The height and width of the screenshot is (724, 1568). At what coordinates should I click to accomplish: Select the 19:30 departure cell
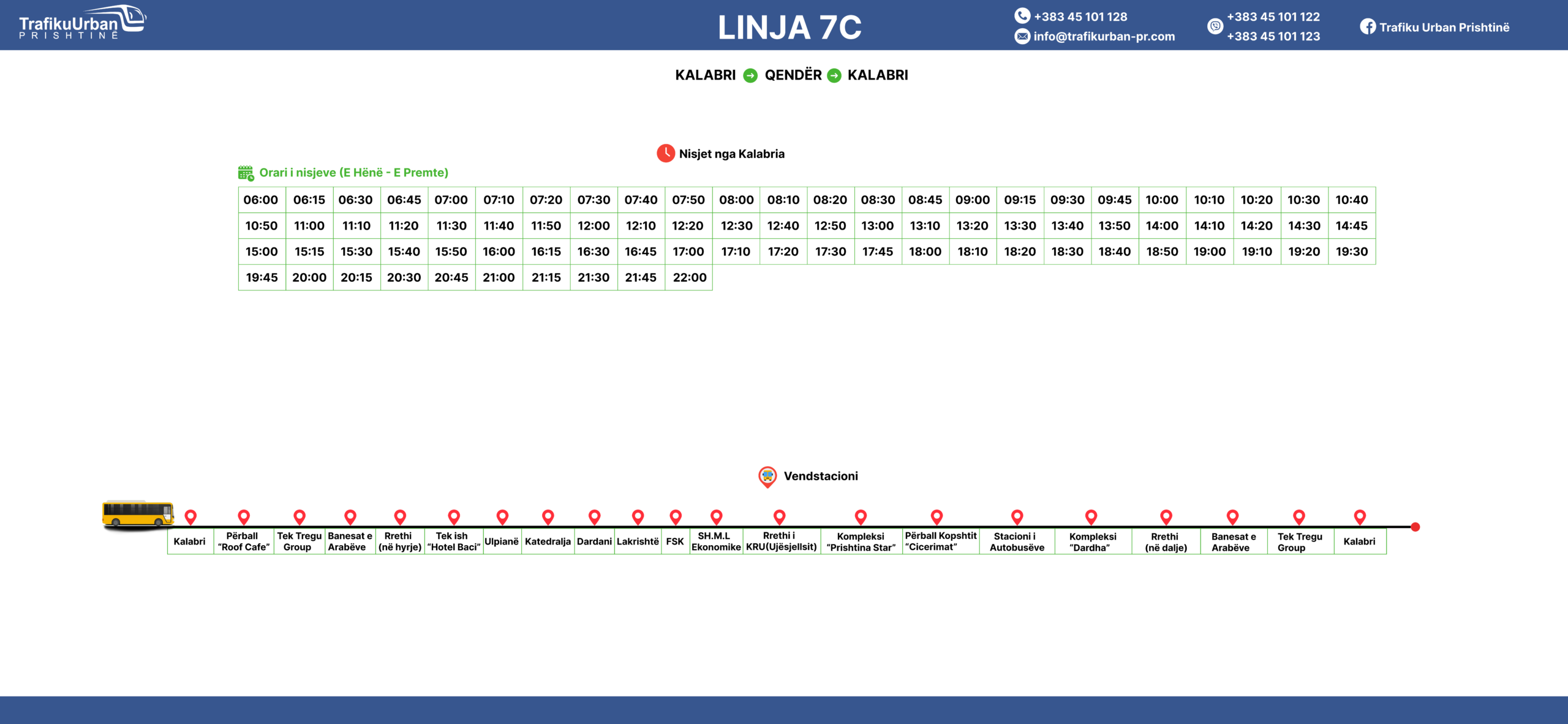click(x=1352, y=251)
